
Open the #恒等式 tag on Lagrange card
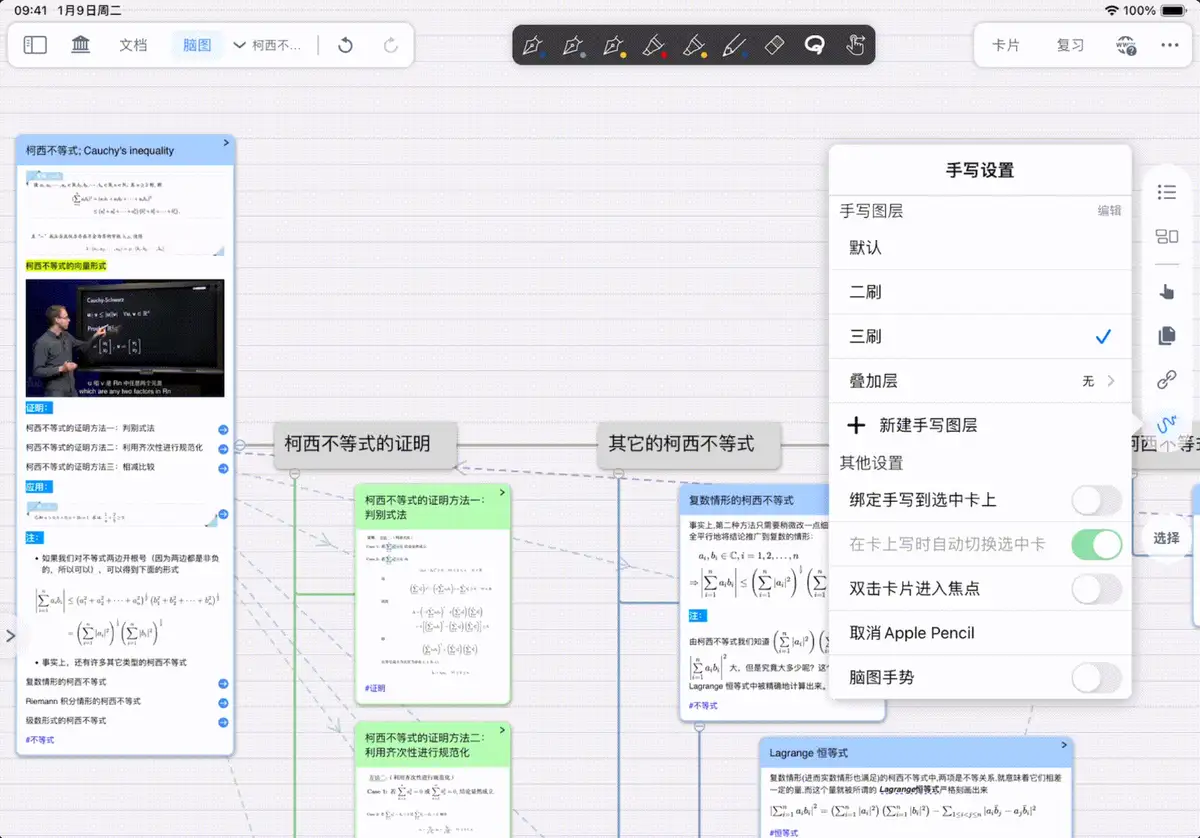(x=786, y=832)
